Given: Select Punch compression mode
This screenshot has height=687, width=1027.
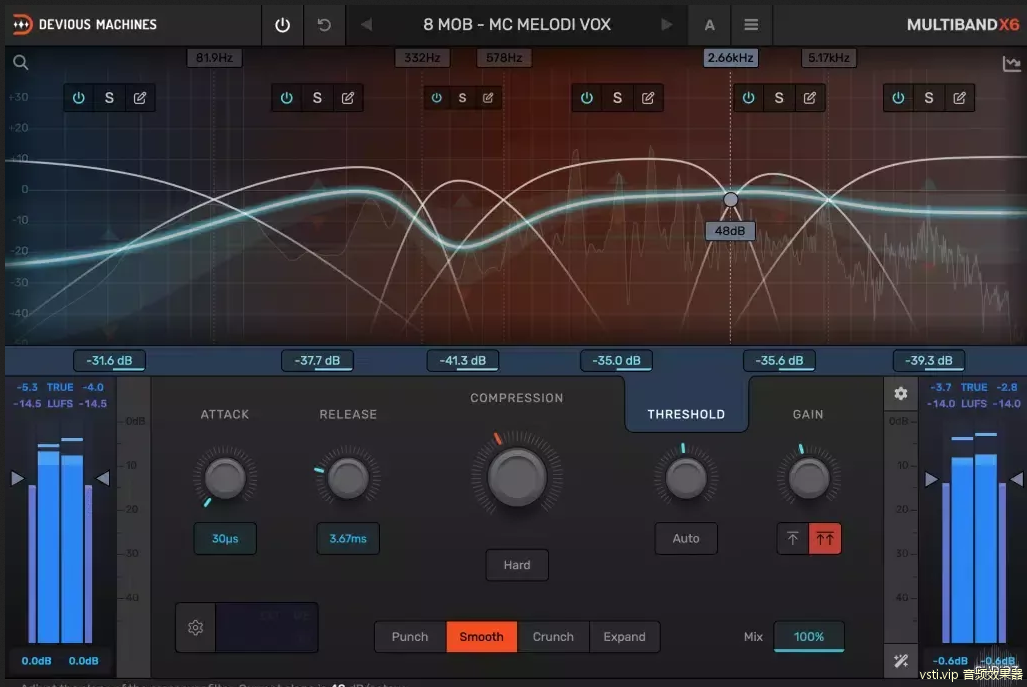Looking at the screenshot, I should point(410,637).
